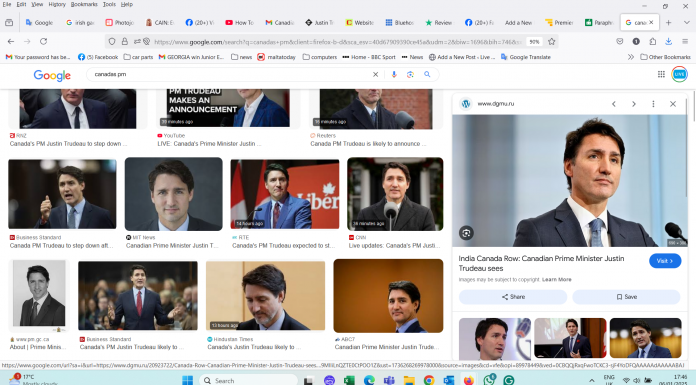Open the File menu
This screenshot has width=696, height=385.
pos(7,4)
